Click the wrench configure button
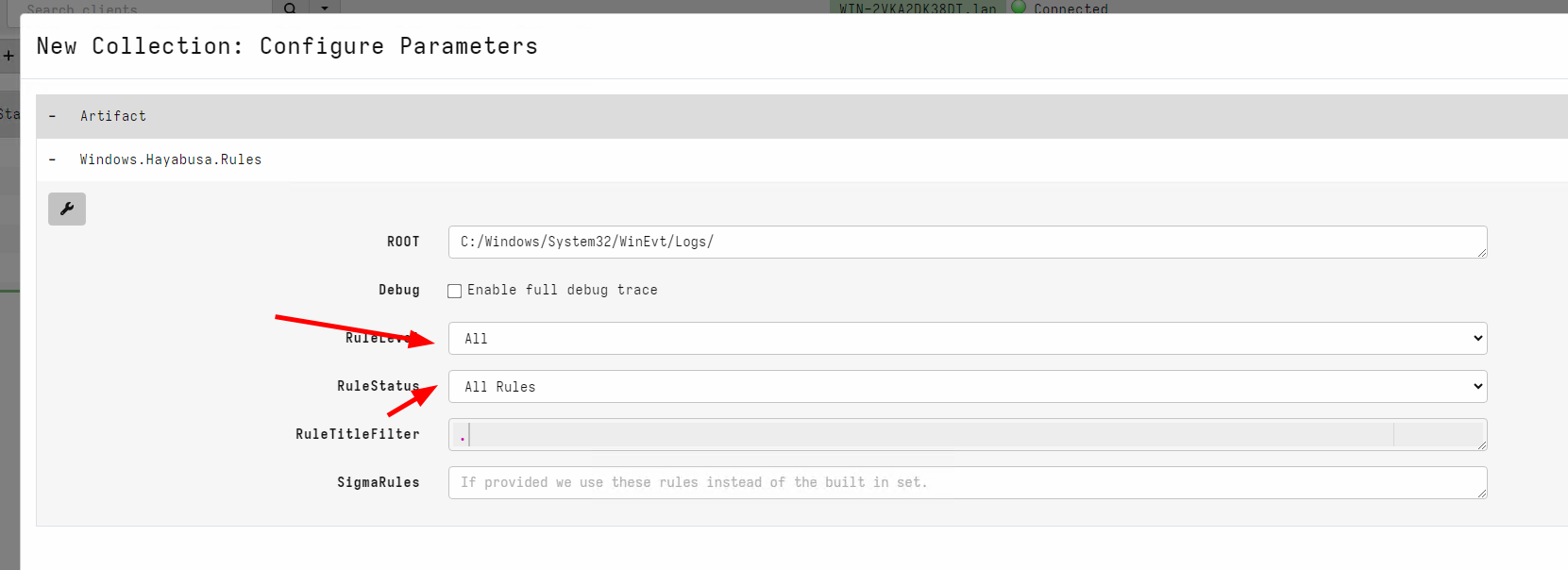1568x570 pixels. pyautogui.click(x=67, y=209)
